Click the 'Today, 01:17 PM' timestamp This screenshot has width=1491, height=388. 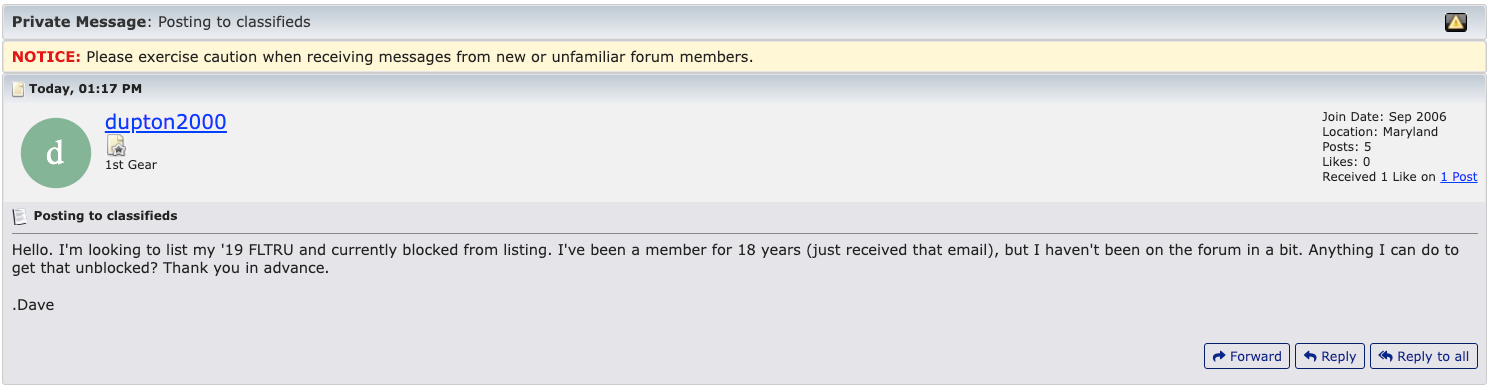[85, 89]
